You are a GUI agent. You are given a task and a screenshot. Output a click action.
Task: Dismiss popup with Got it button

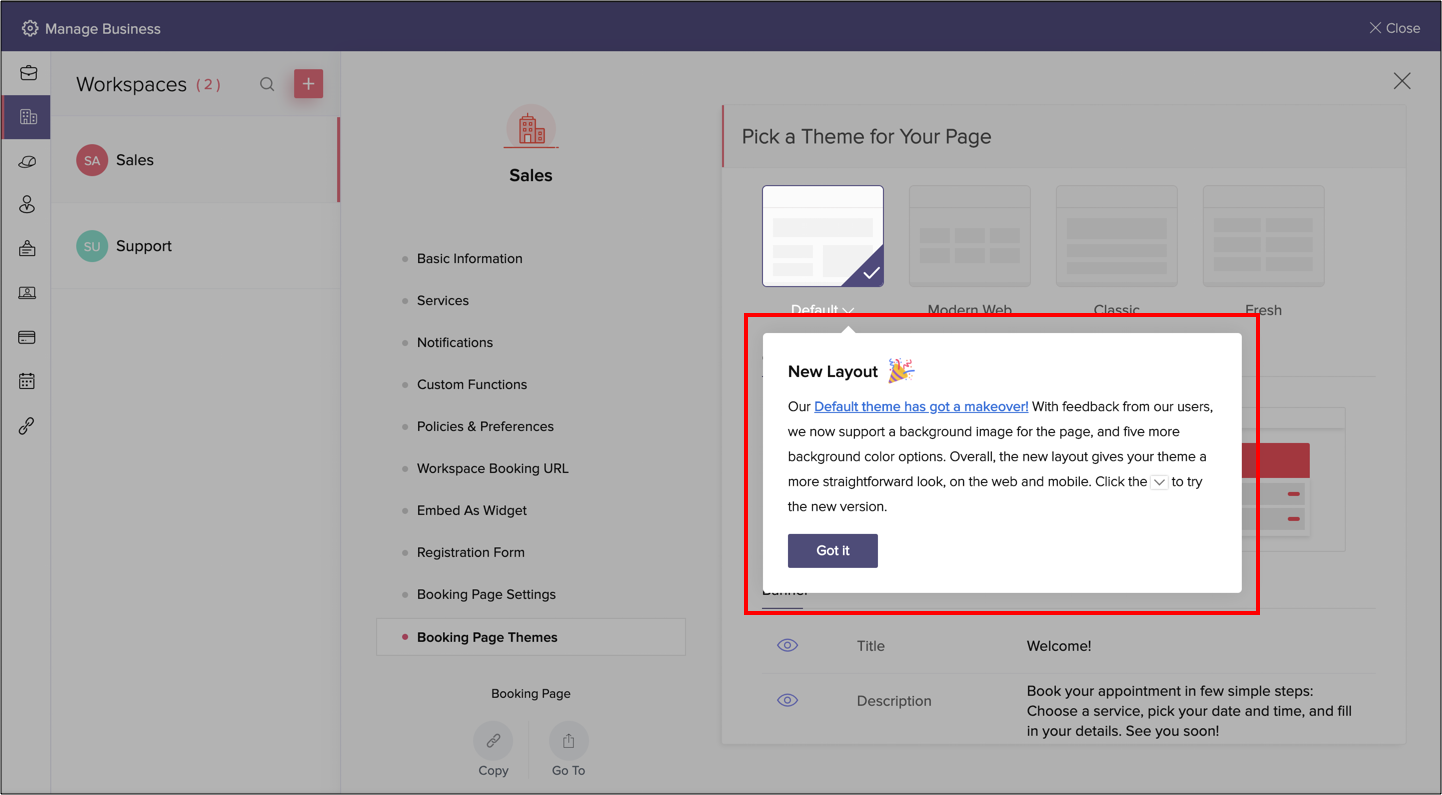pos(833,550)
